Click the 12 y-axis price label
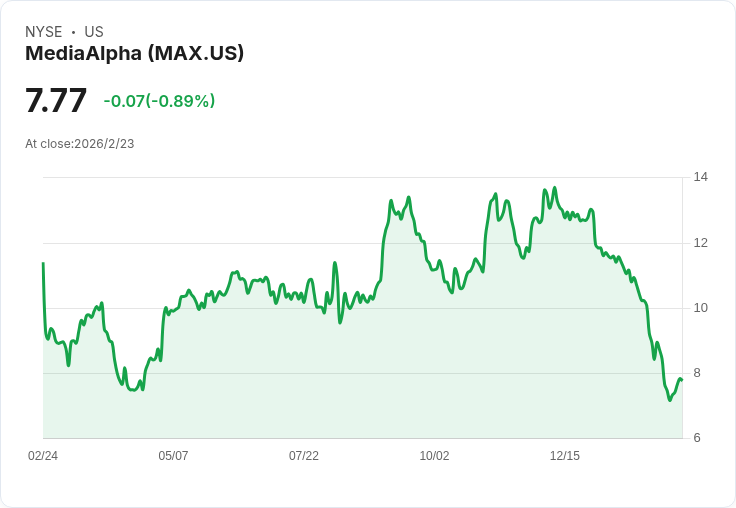This screenshot has height=508, width=736. pyautogui.click(x=700, y=243)
